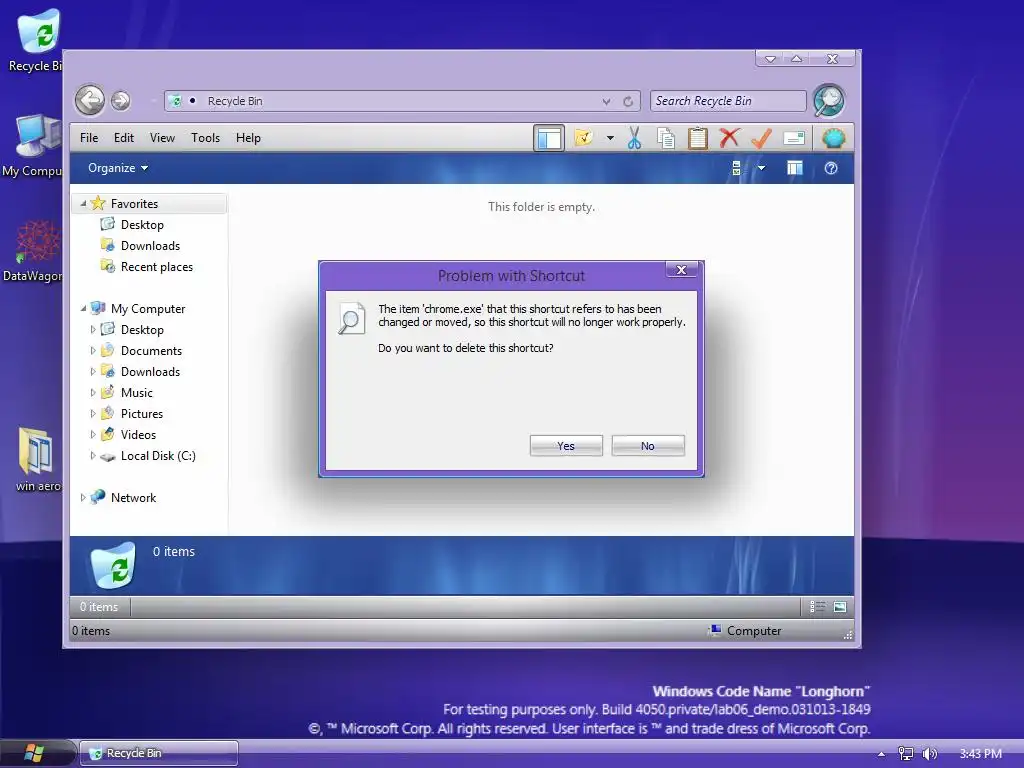Select Favorites in the navigation pane
The height and width of the screenshot is (768, 1024).
[135, 204]
